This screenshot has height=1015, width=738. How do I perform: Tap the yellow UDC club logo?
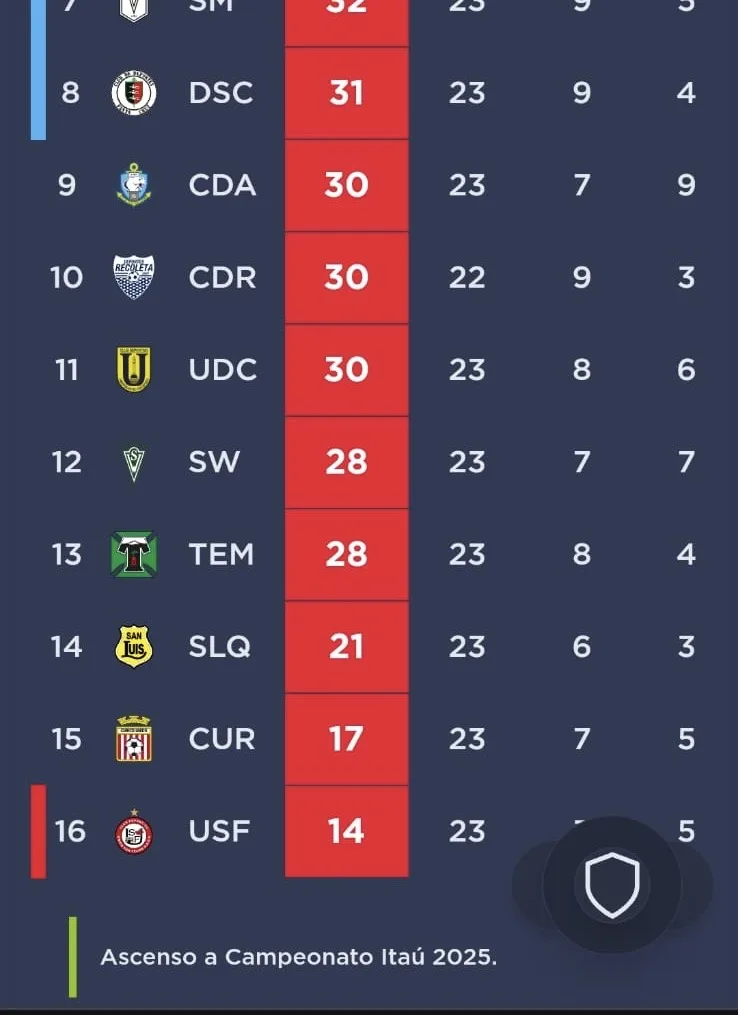coord(134,369)
